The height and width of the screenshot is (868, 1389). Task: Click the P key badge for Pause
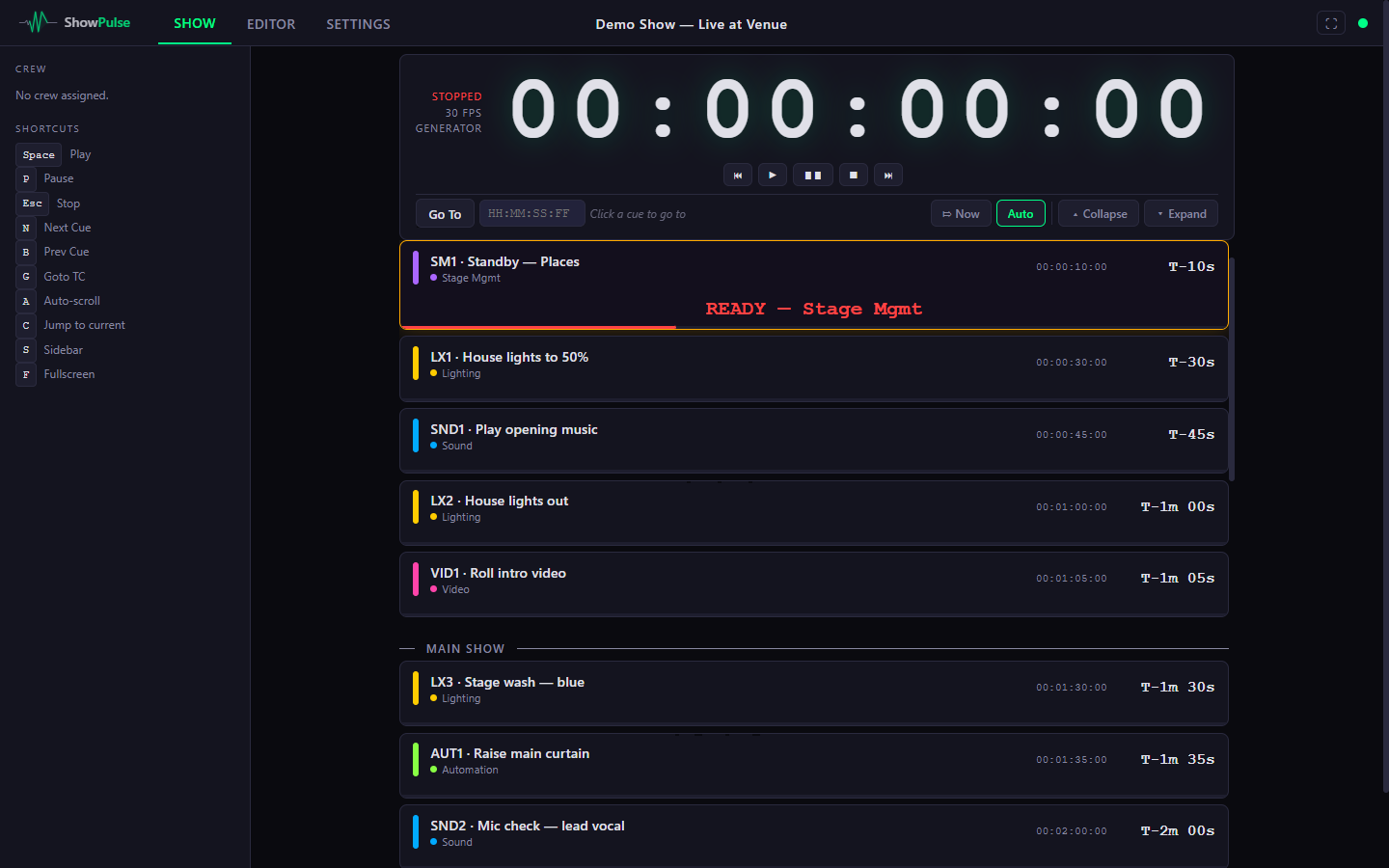(x=26, y=178)
